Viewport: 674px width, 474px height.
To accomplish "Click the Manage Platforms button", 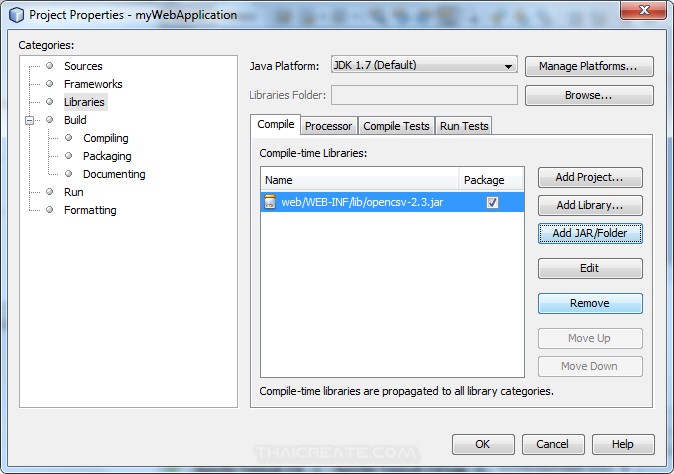I will tap(589, 66).
